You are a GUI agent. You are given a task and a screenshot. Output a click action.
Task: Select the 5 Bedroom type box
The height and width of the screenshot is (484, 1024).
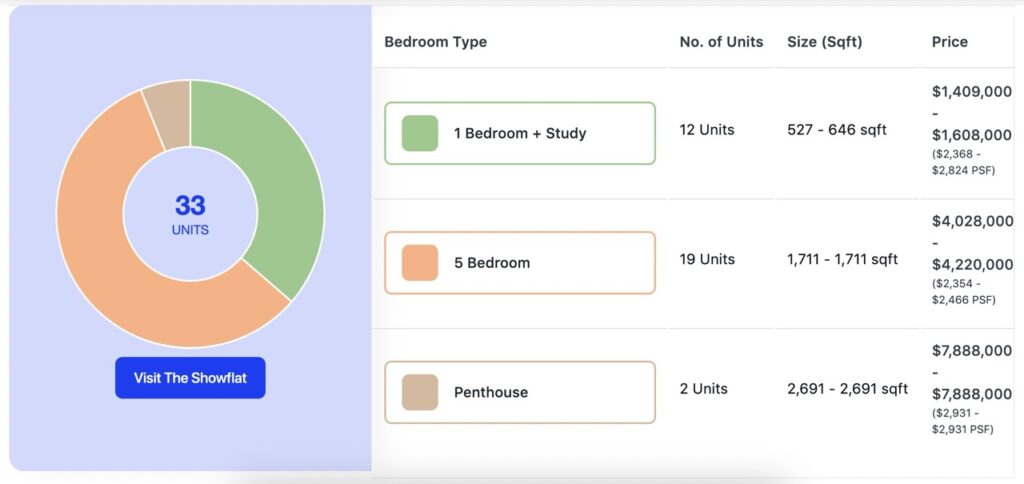(520, 263)
